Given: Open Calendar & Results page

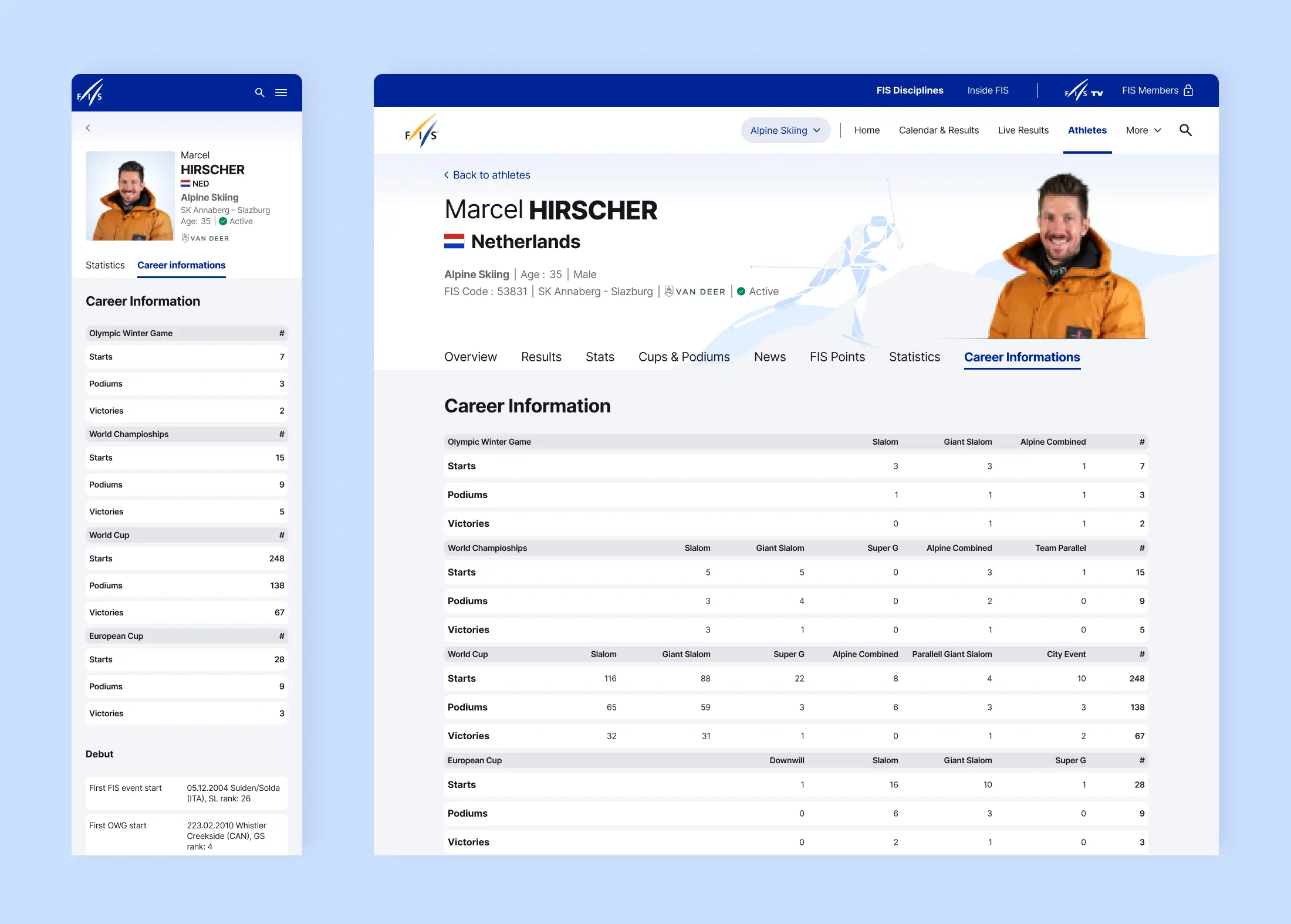Looking at the screenshot, I should tap(938, 130).
